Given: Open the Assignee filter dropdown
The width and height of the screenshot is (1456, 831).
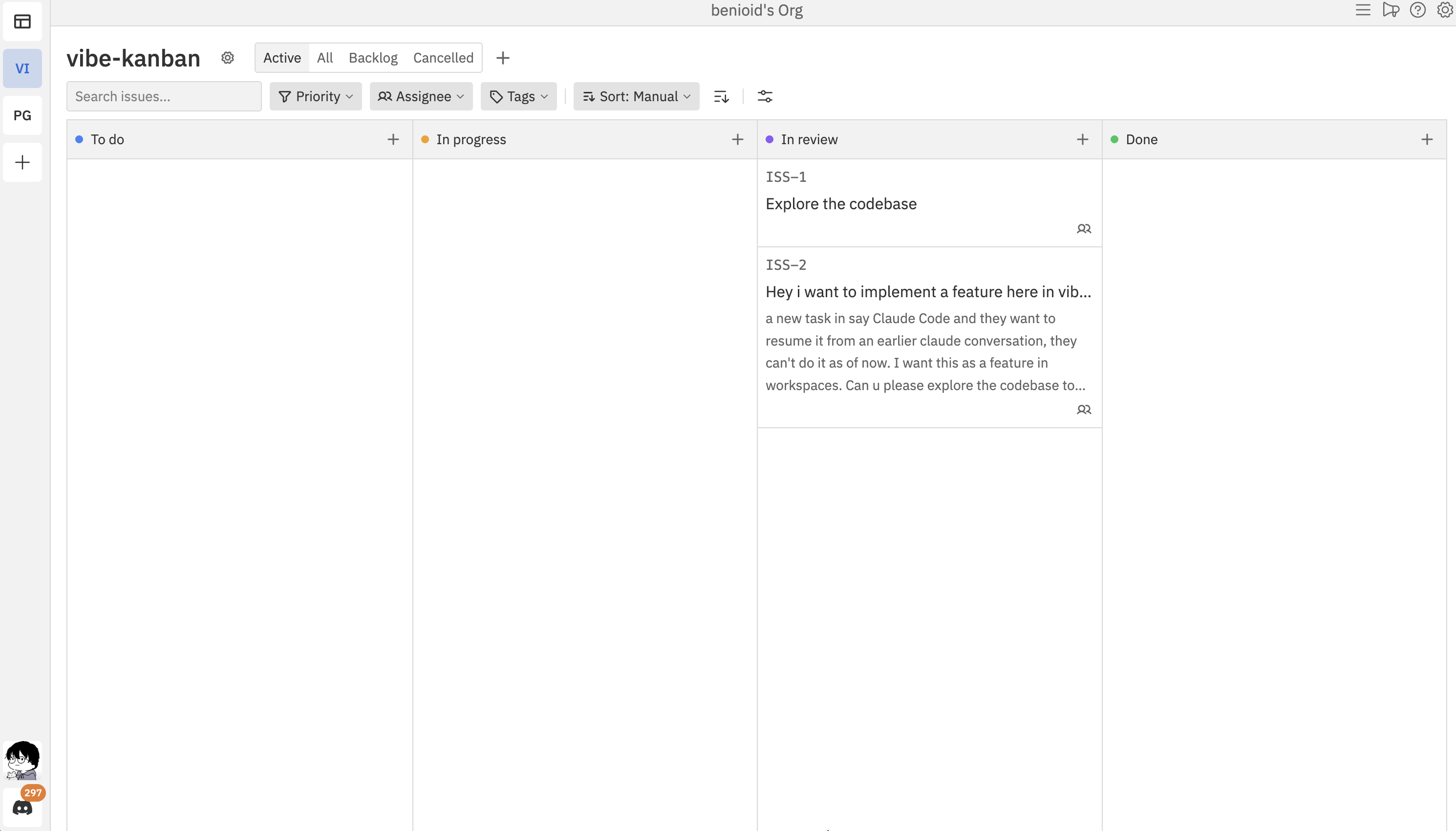Looking at the screenshot, I should (x=421, y=96).
